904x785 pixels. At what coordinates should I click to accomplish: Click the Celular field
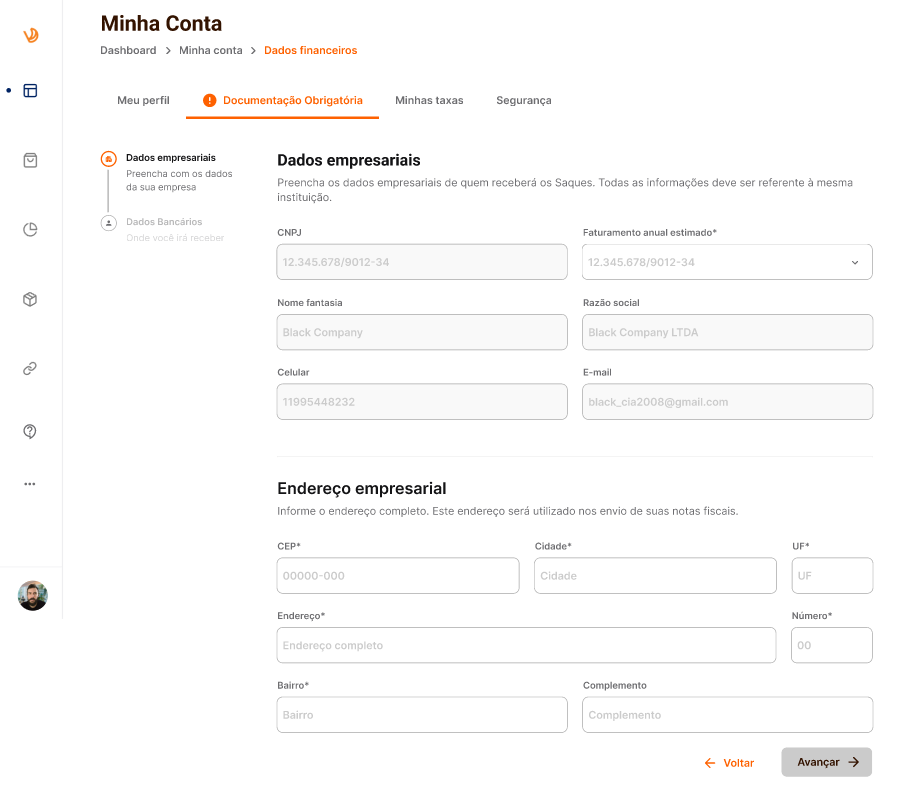(x=422, y=402)
